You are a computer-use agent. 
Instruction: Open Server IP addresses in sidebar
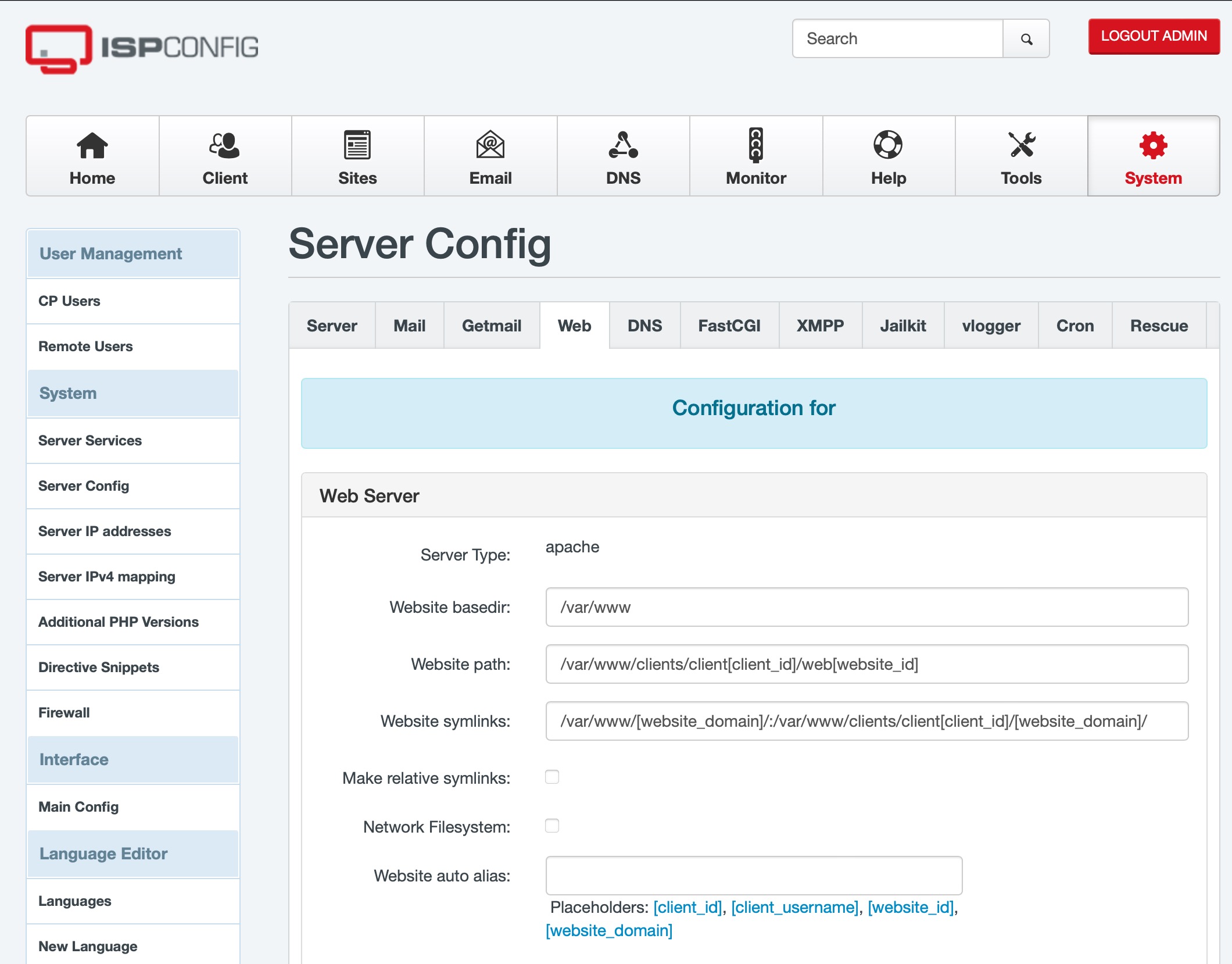pyautogui.click(x=105, y=531)
